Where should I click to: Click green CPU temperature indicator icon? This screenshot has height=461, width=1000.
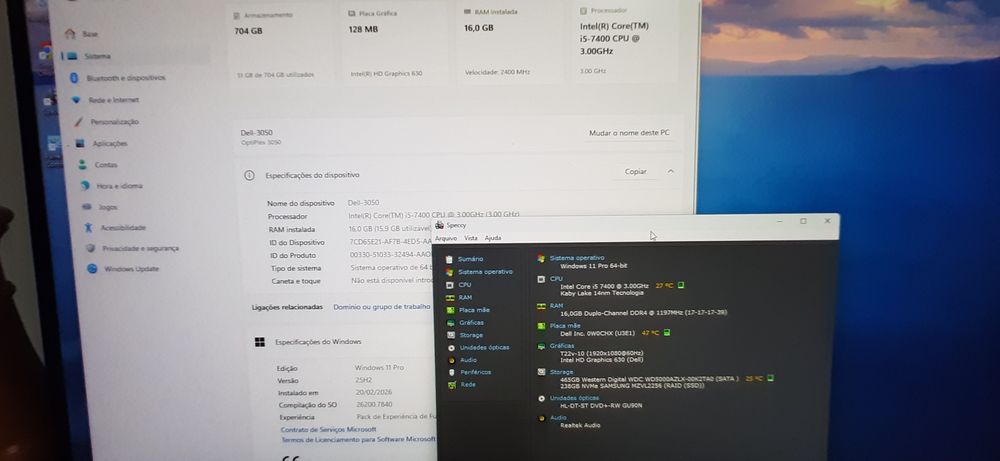(680, 286)
